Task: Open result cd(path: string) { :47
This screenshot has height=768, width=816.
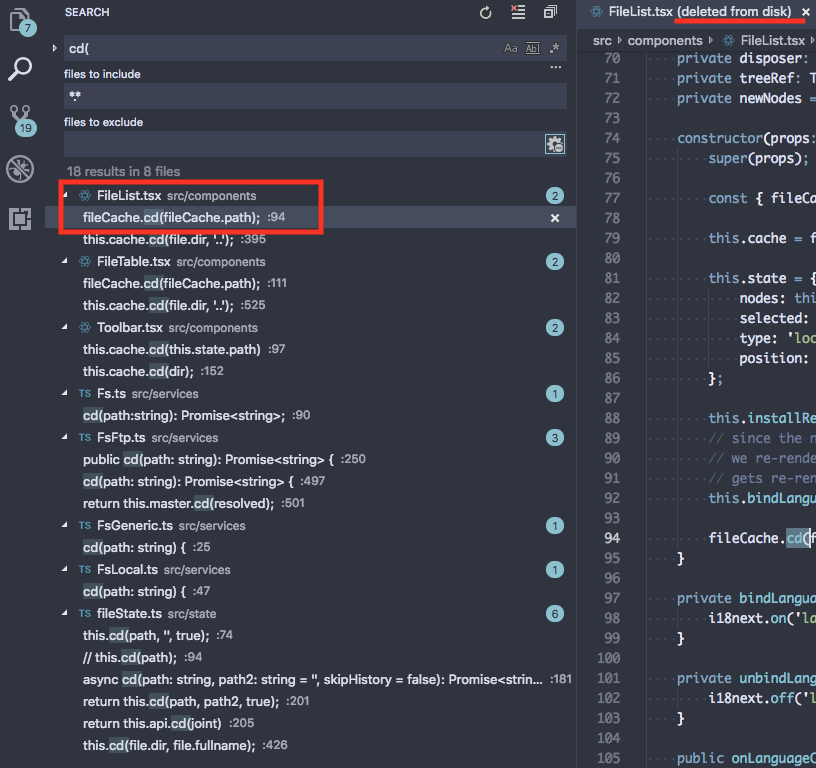Action: pos(311,592)
